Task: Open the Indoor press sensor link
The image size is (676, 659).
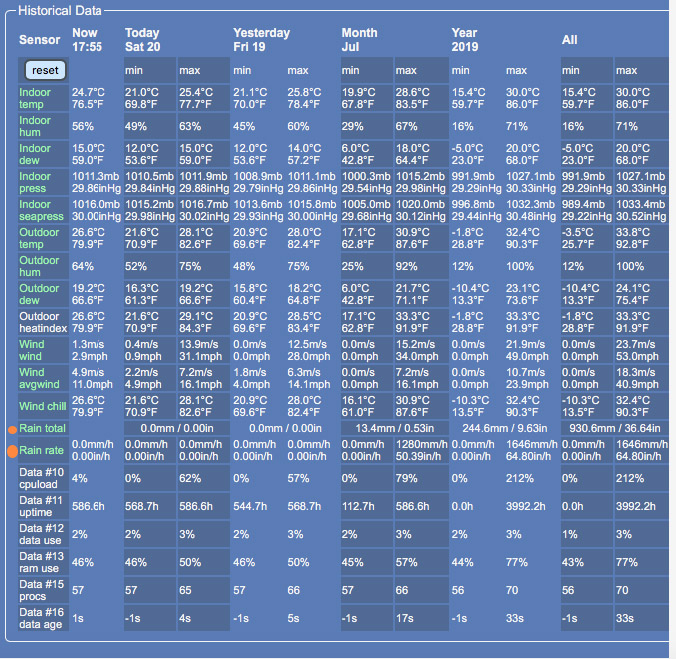Action: point(35,182)
